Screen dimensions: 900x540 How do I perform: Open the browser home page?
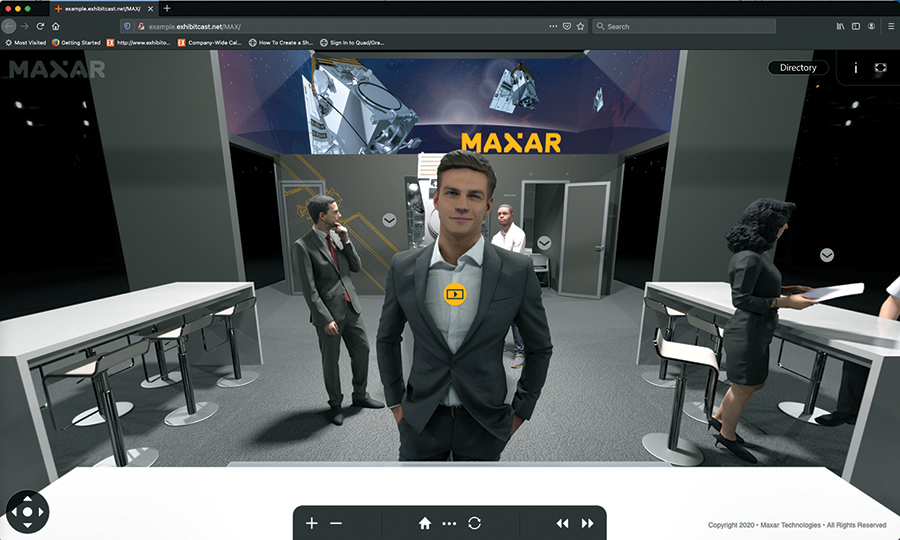tap(56, 26)
